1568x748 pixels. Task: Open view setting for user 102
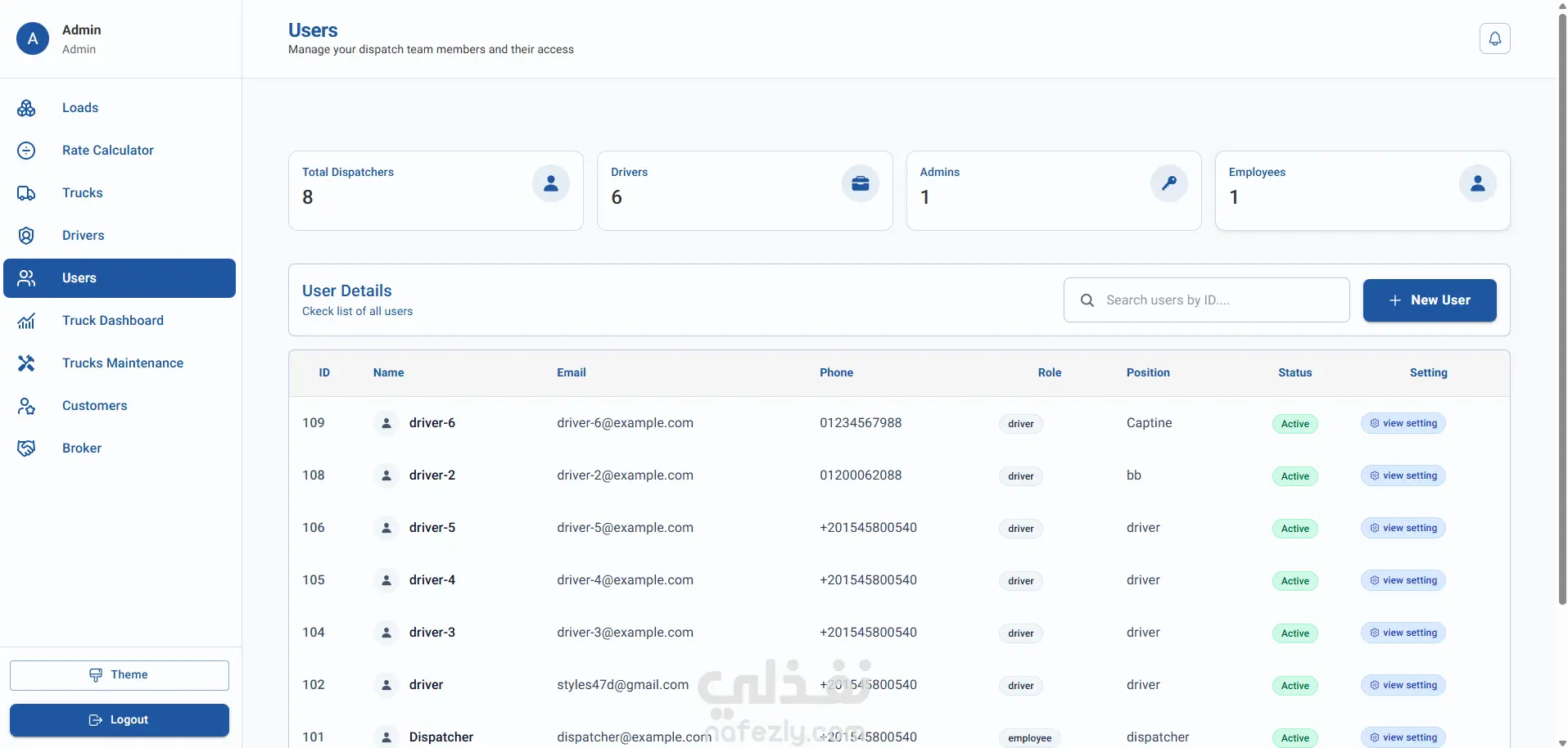pos(1403,685)
